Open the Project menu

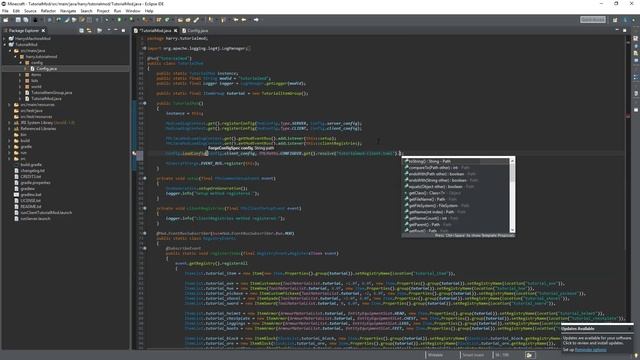103,11
